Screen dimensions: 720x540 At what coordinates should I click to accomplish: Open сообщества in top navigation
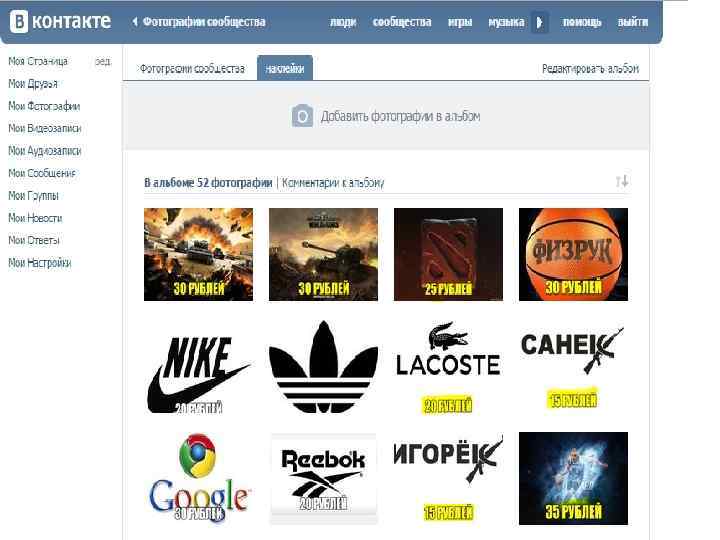pos(402,22)
